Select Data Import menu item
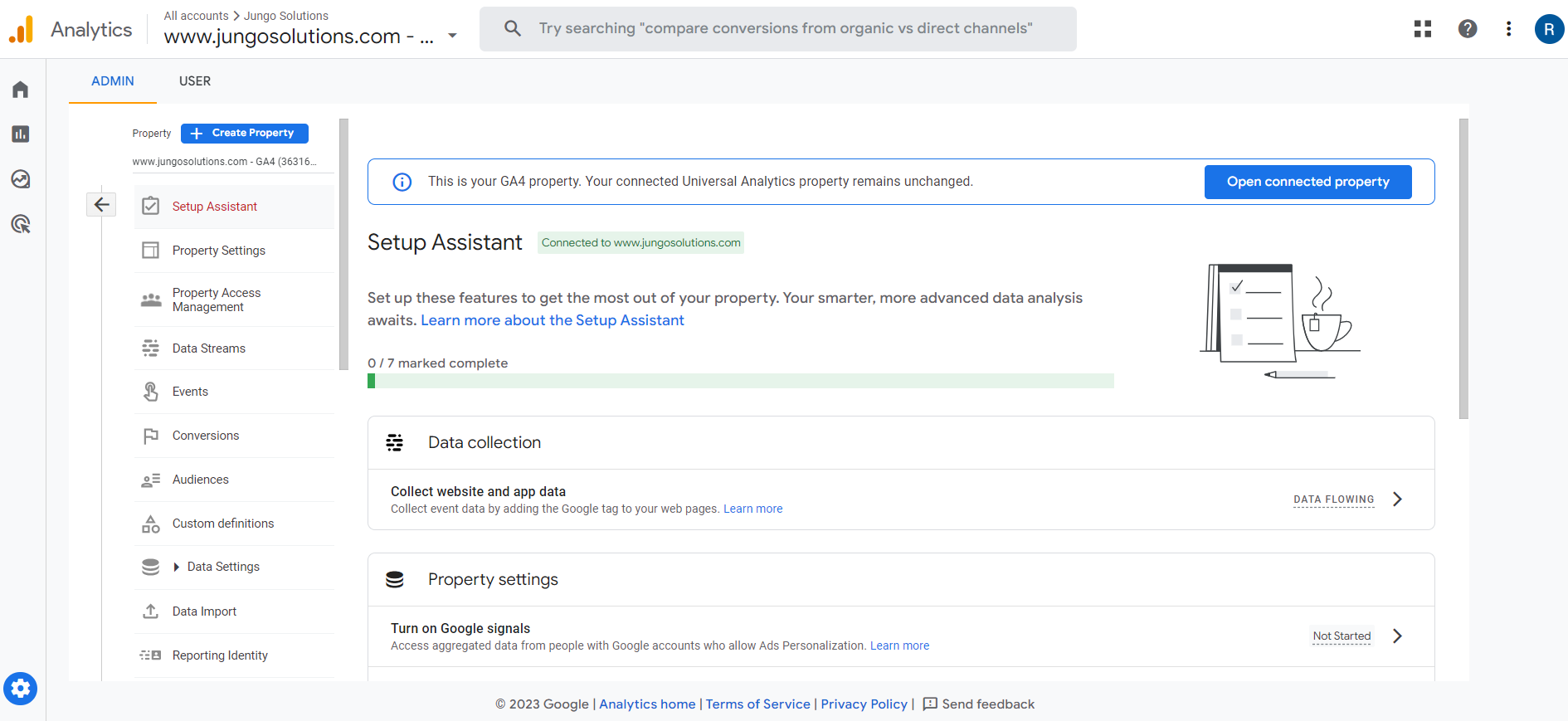1568x721 pixels. point(235,611)
